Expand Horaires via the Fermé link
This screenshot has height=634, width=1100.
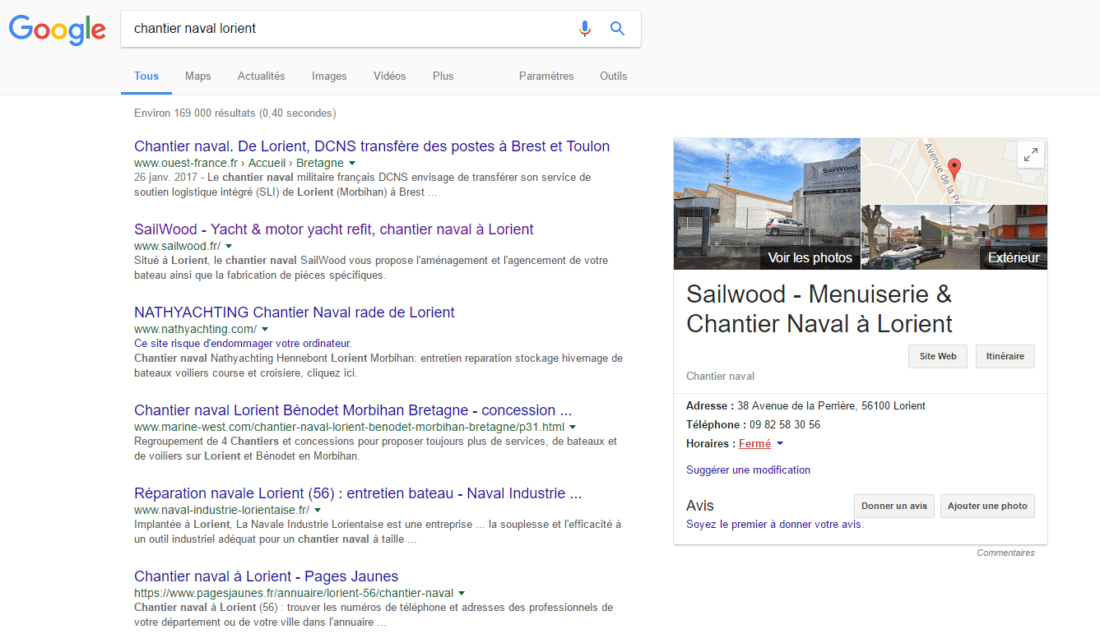pos(754,443)
